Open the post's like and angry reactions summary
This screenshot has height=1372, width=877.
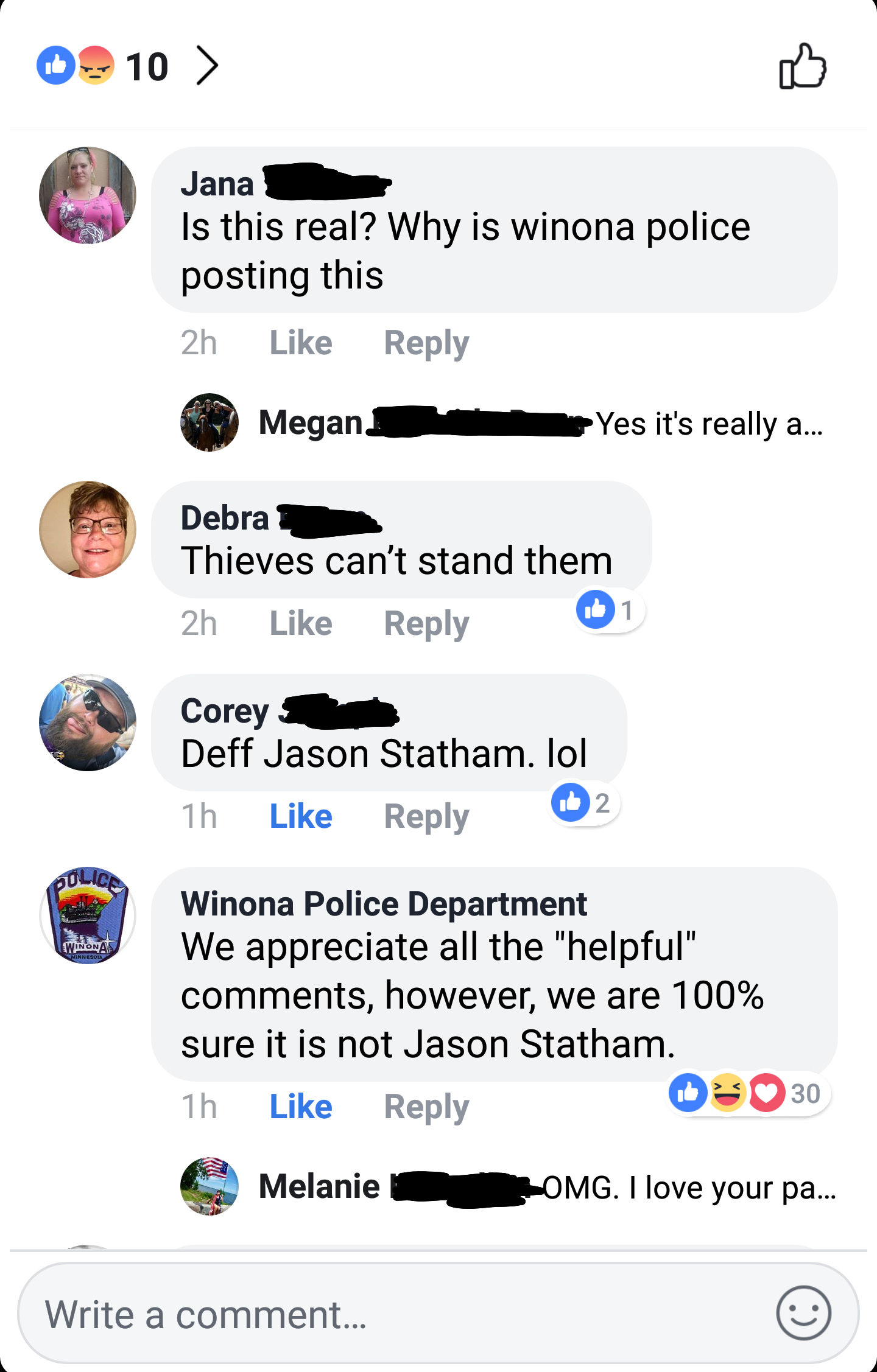(102, 66)
